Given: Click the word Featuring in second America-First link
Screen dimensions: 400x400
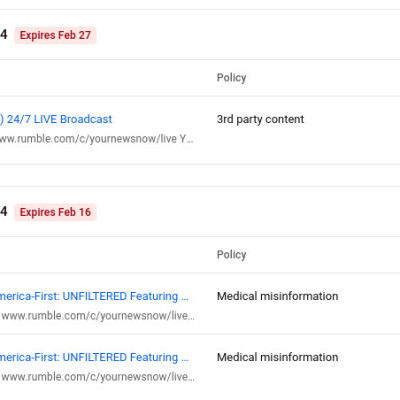Looking at the screenshot, I should click(154, 357).
